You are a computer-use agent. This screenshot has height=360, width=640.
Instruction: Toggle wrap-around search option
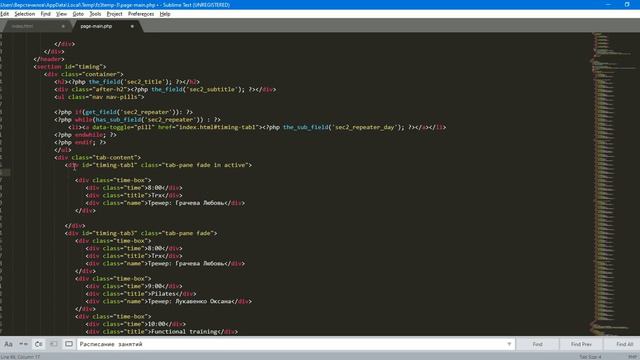click(38, 344)
